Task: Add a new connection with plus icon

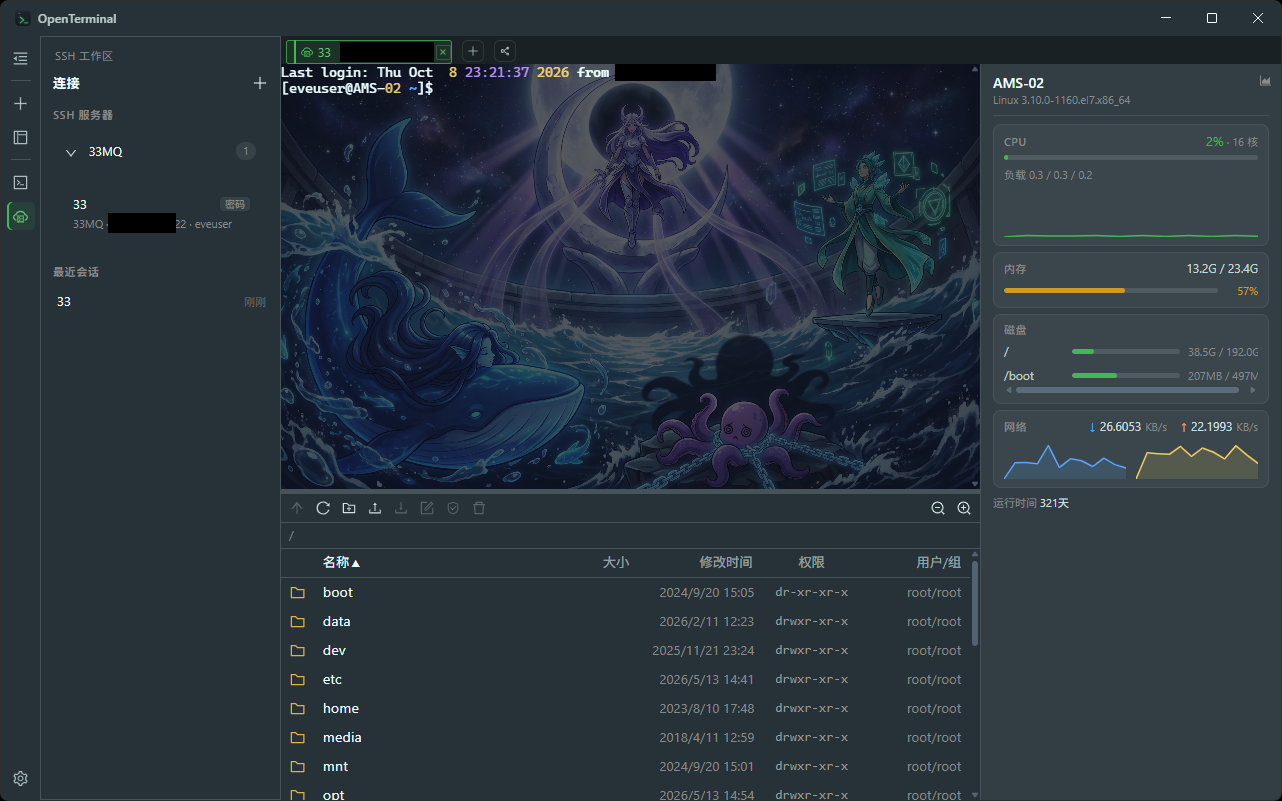Action: [x=260, y=83]
